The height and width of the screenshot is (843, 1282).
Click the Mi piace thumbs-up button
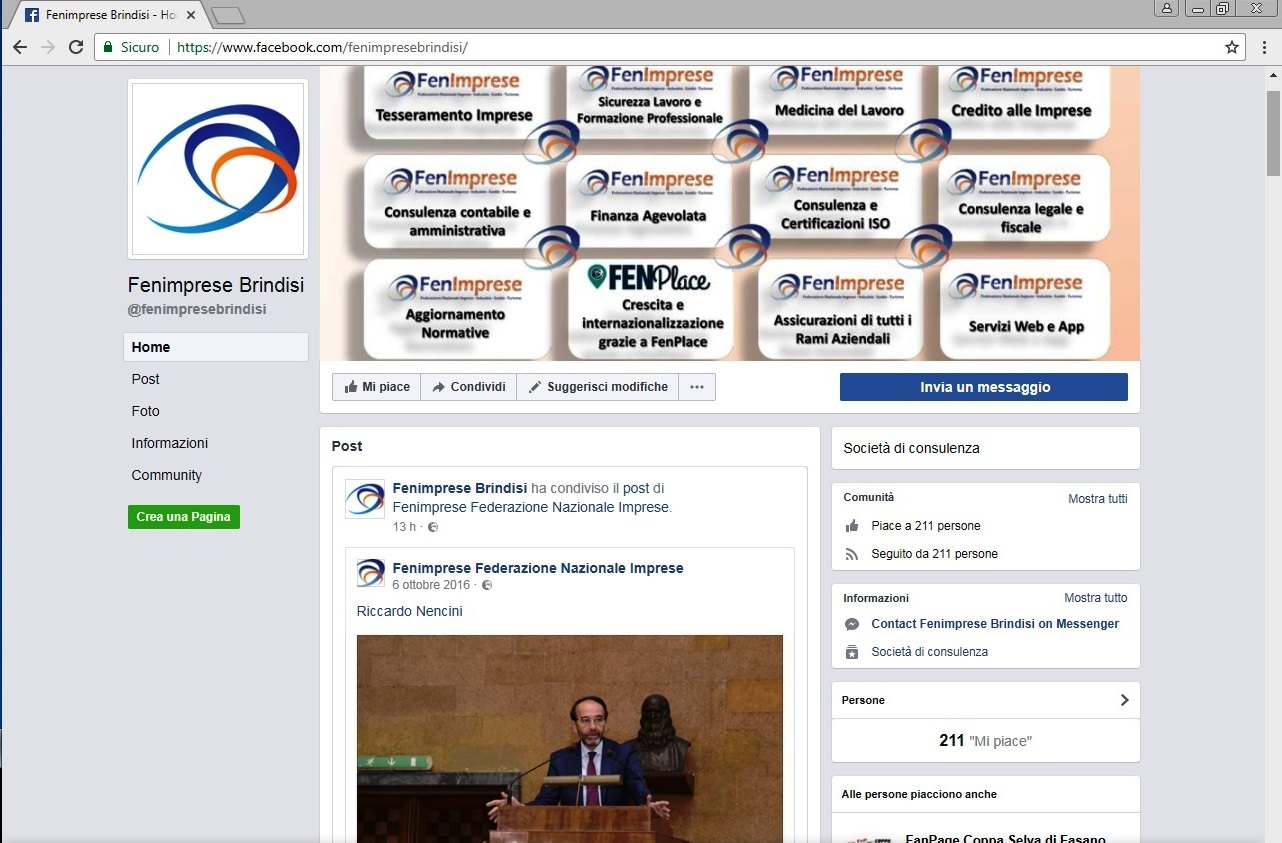377,387
